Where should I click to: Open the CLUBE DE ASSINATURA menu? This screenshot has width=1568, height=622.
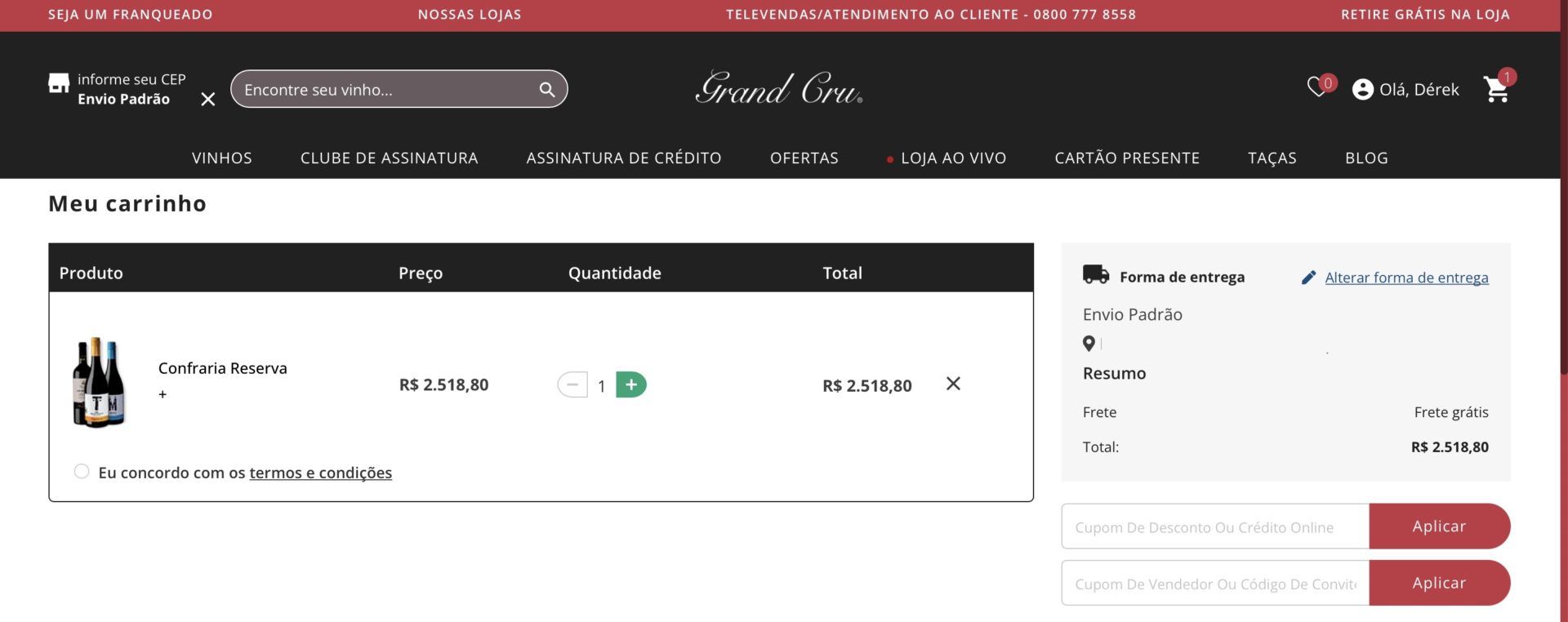389,158
